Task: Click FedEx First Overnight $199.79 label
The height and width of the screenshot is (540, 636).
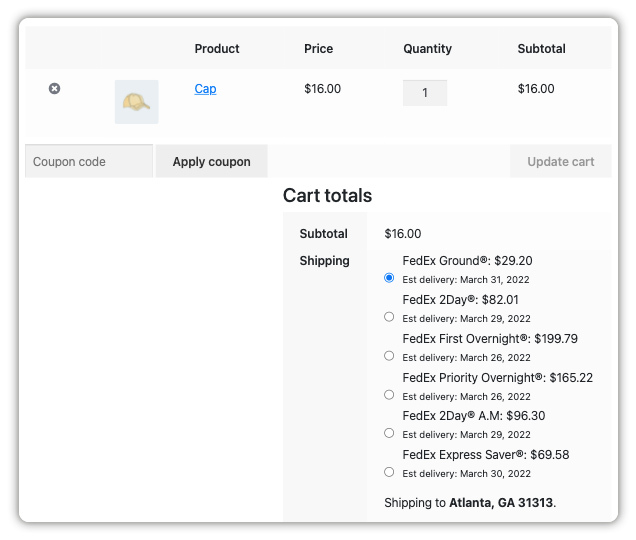Action: click(490, 338)
